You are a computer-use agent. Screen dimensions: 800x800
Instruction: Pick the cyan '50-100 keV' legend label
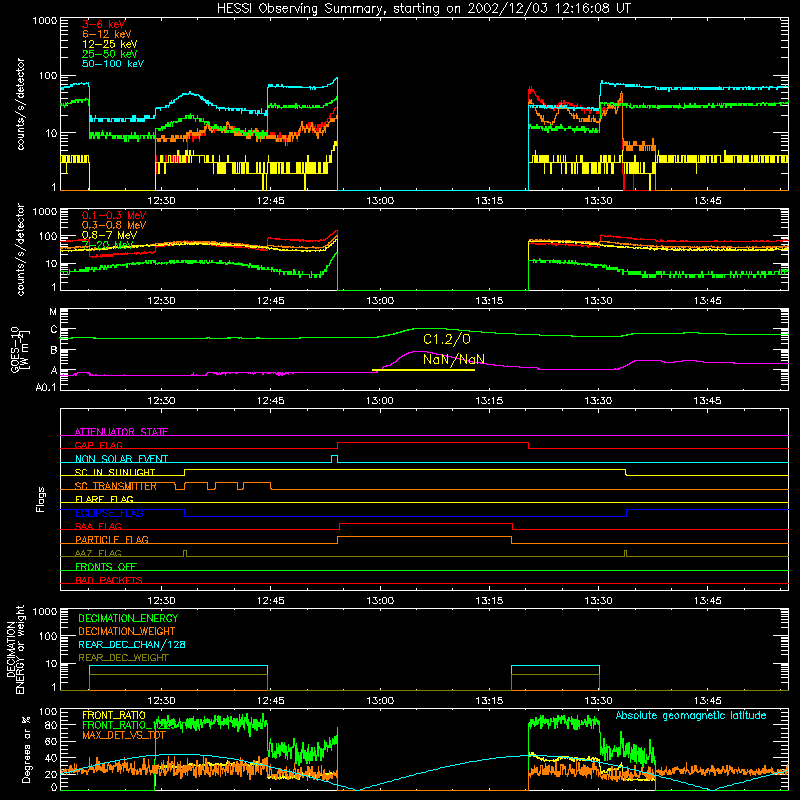tap(113, 64)
